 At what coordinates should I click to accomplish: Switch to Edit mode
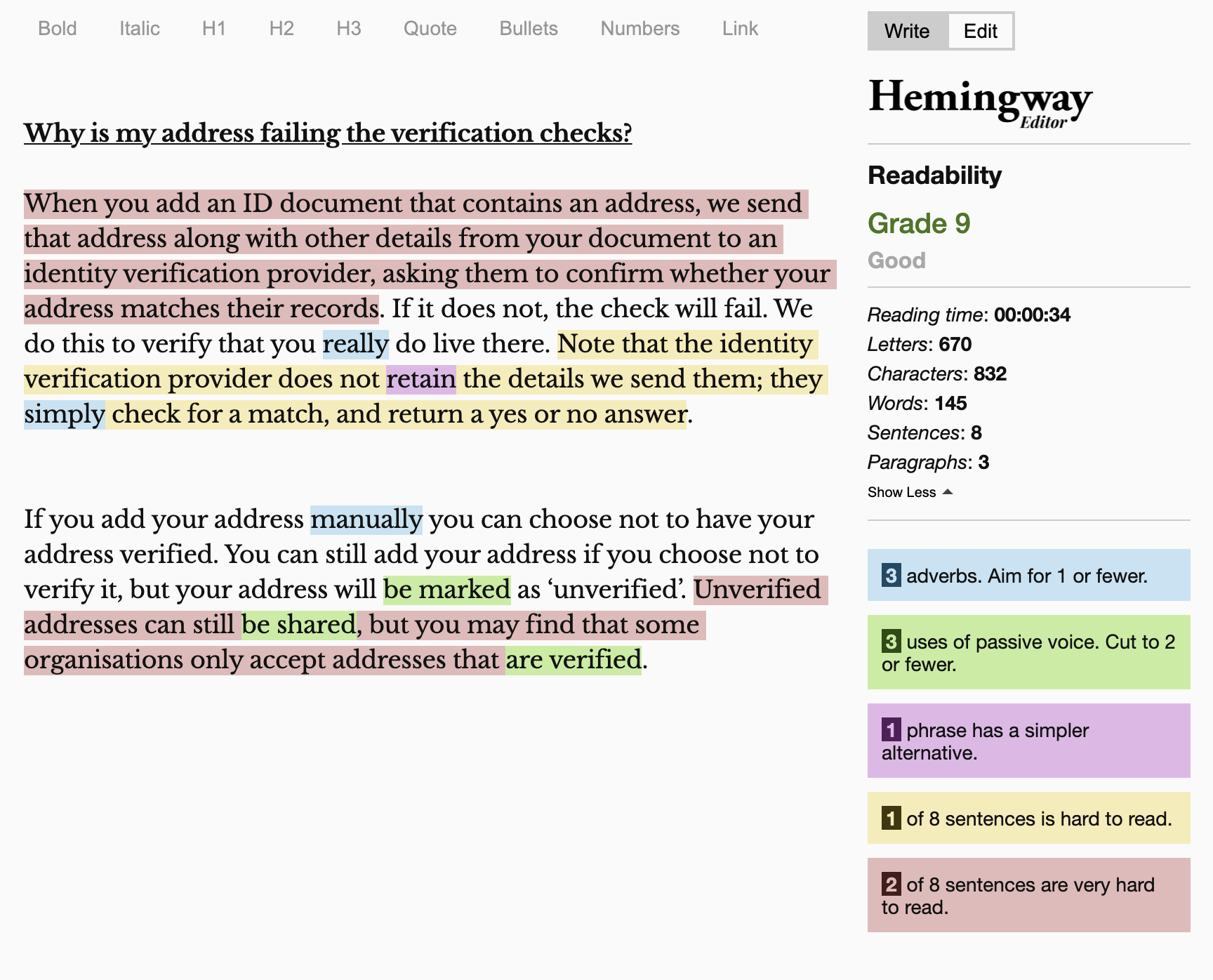[x=981, y=31]
